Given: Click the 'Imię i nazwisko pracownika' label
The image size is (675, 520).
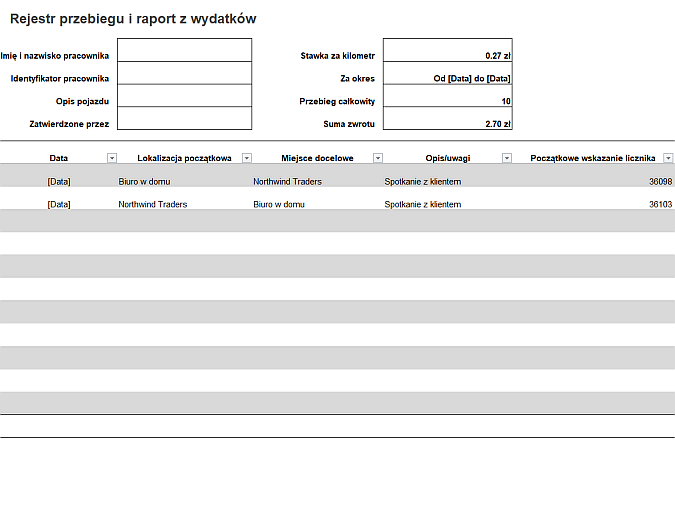Looking at the screenshot, I should point(55,56).
